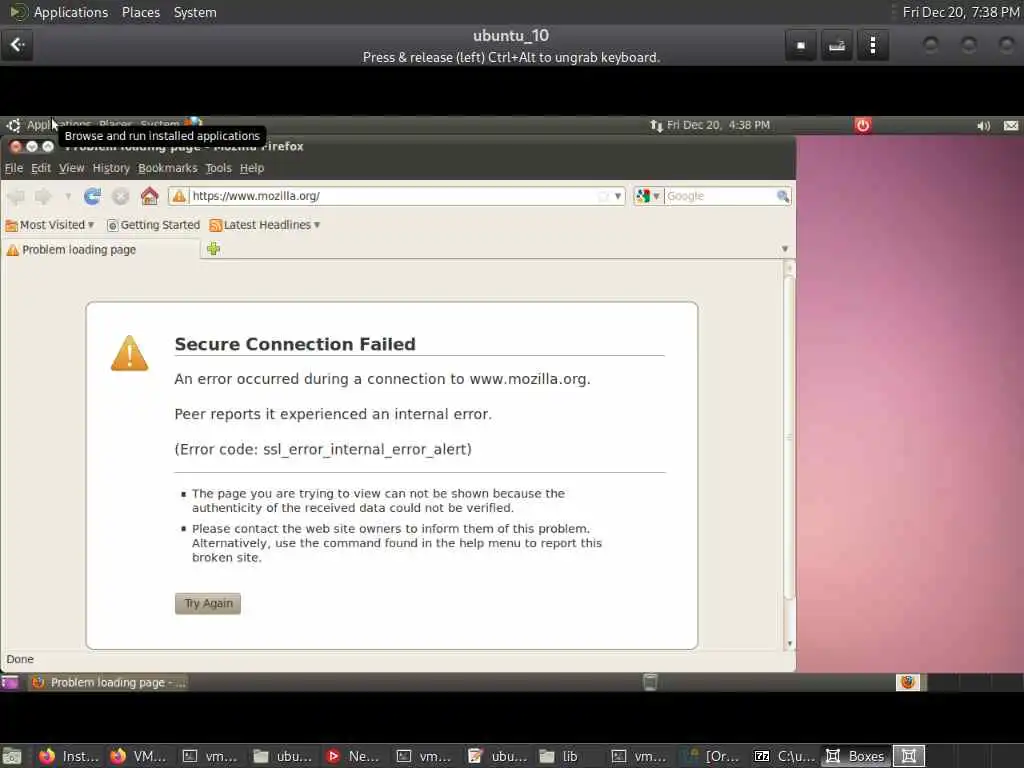Image resolution: width=1024 pixels, height=768 pixels.
Task: Switch to host taskbar Inst... Firefox window
Action: pos(68,756)
